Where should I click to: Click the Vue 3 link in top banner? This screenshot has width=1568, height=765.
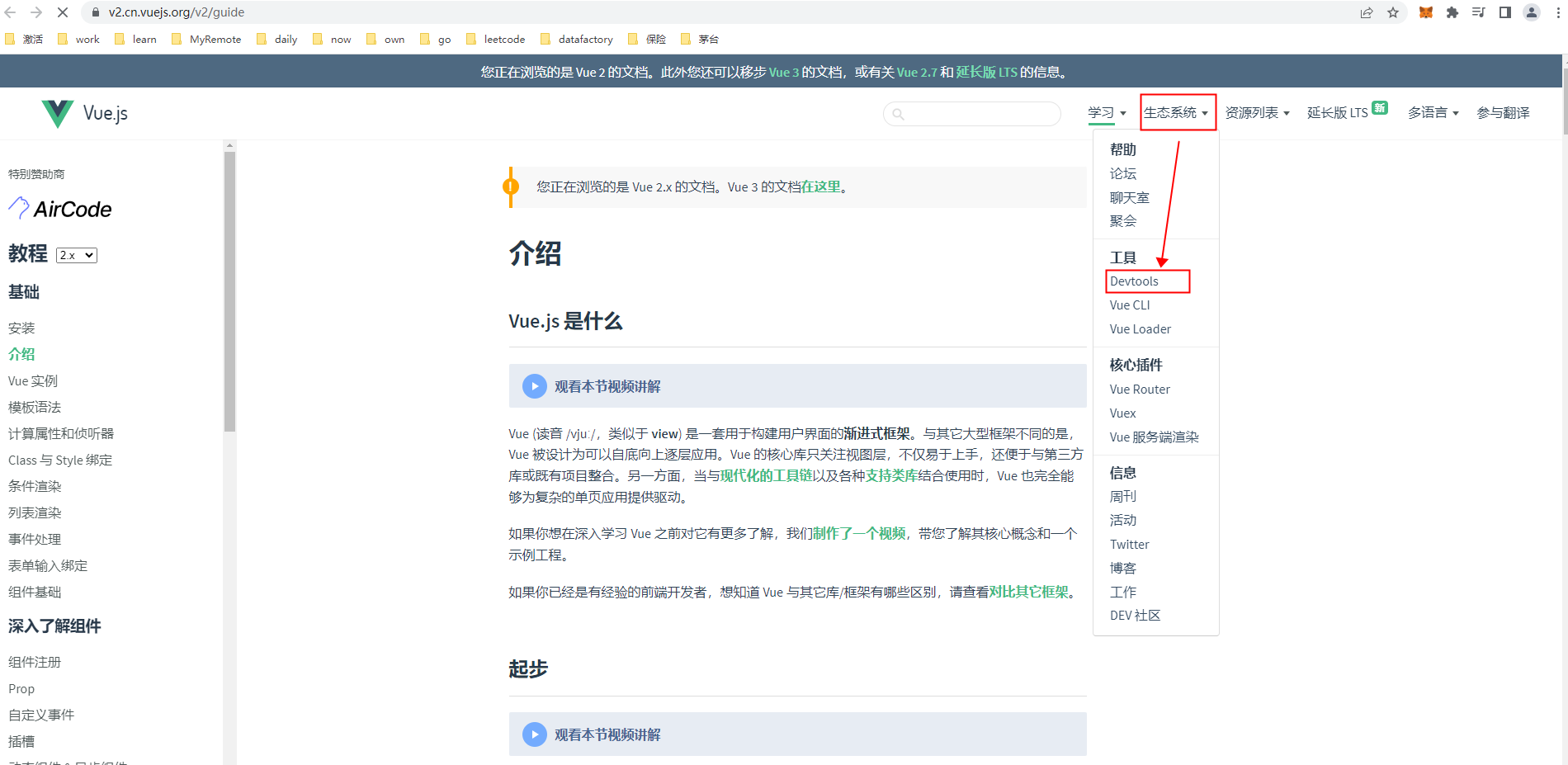pyautogui.click(x=784, y=73)
